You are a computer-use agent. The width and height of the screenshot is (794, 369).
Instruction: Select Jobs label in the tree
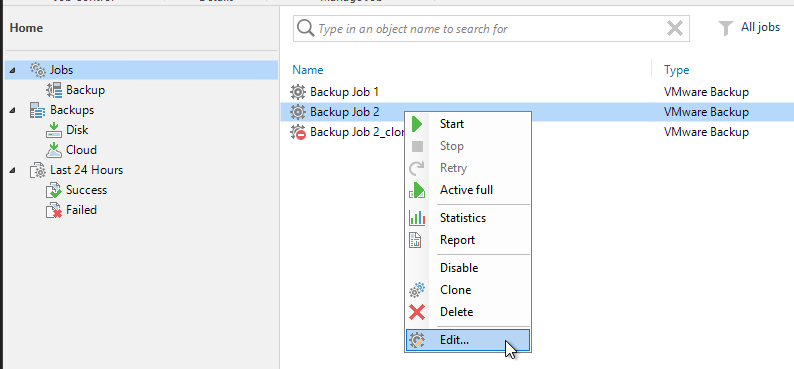click(61, 70)
